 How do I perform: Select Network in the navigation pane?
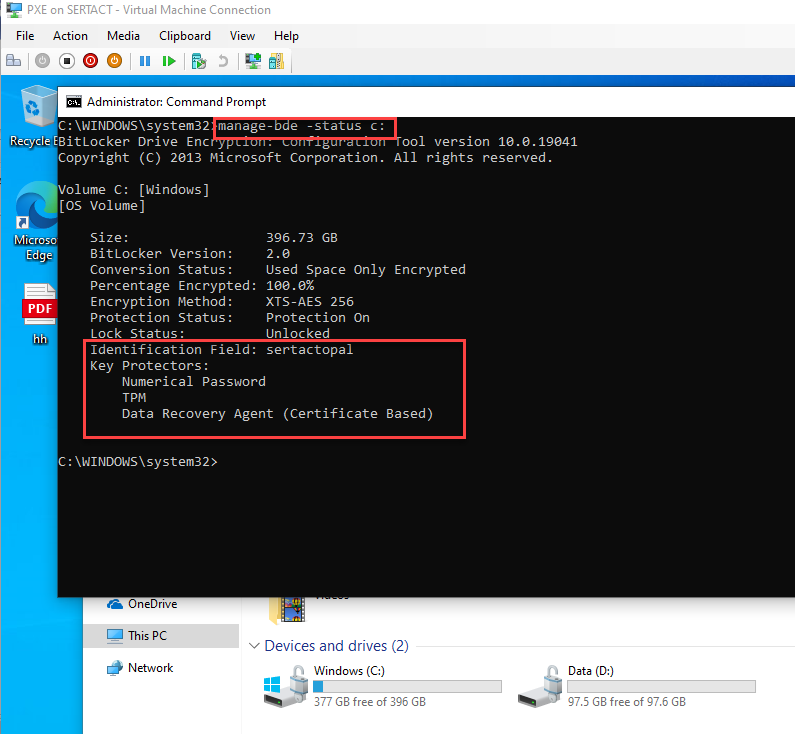150,668
